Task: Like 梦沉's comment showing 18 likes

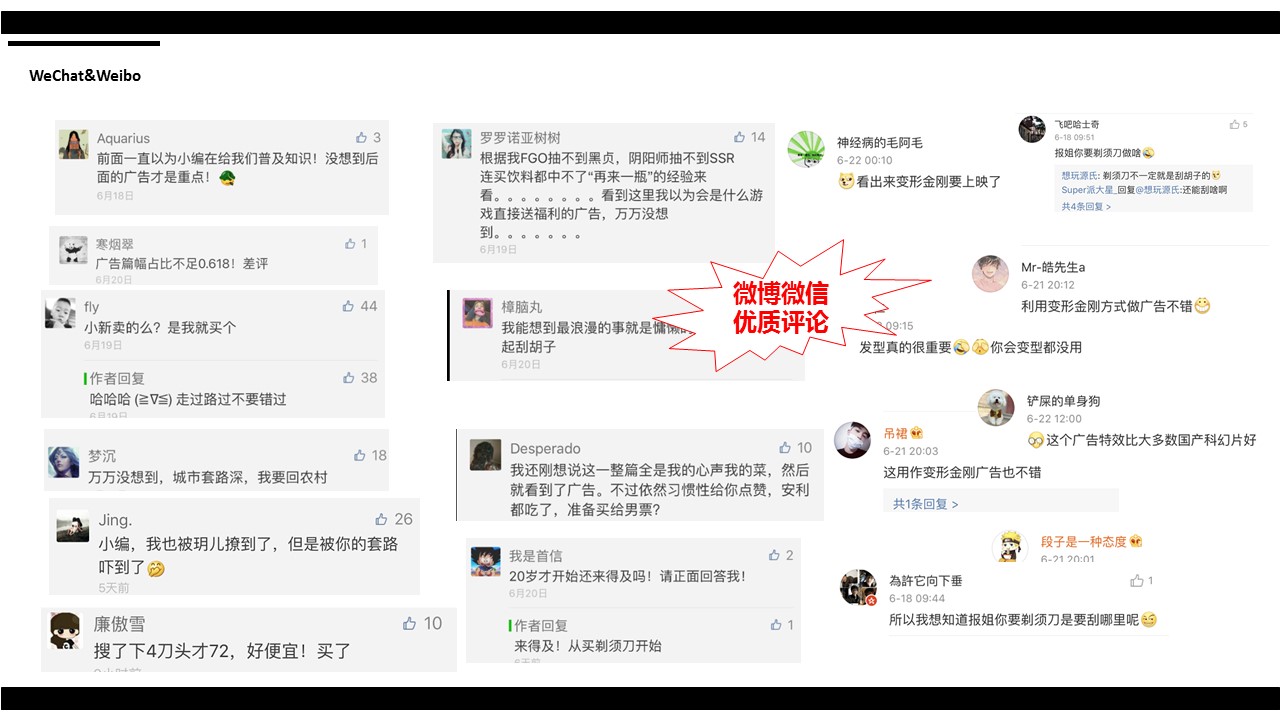Action: (x=358, y=455)
